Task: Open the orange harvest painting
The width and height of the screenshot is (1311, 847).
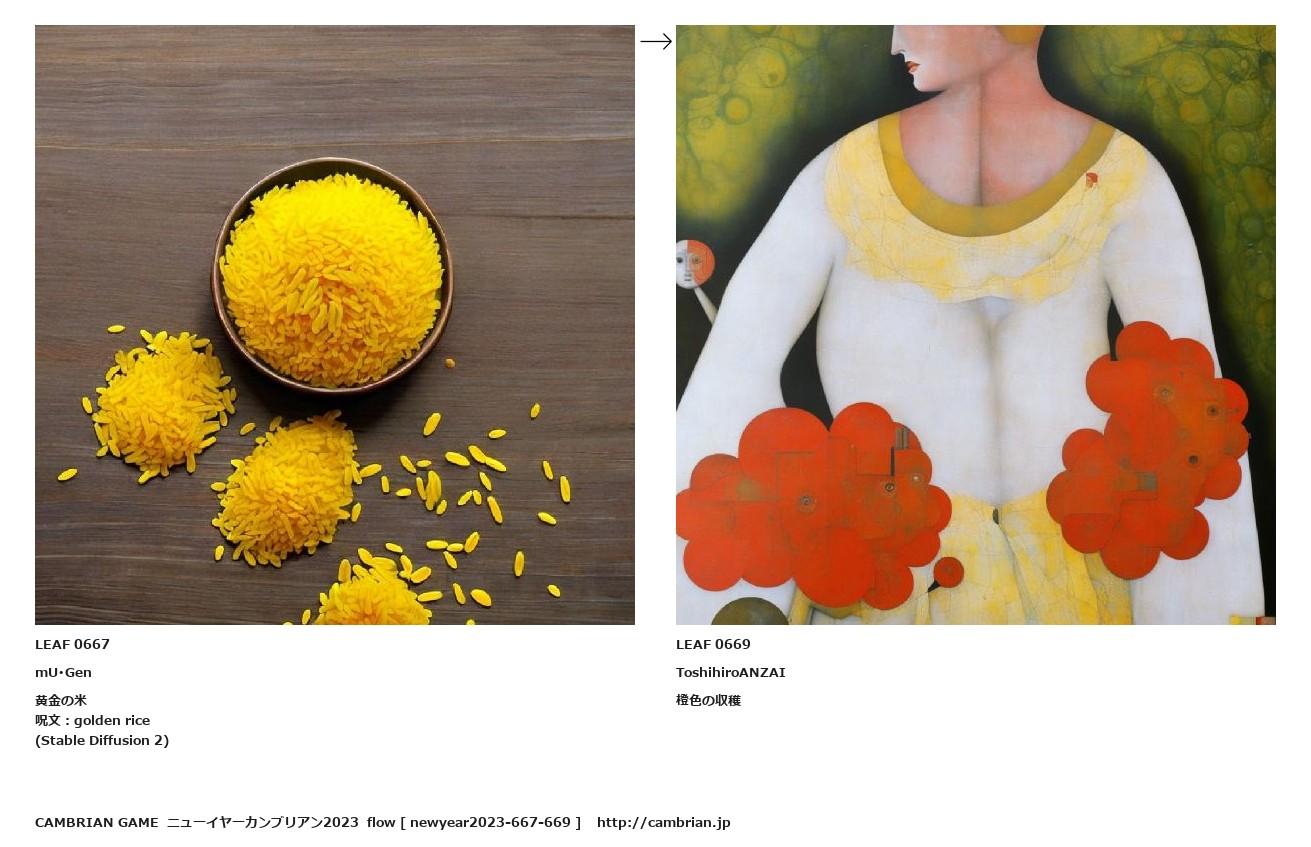Action: (976, 325)
